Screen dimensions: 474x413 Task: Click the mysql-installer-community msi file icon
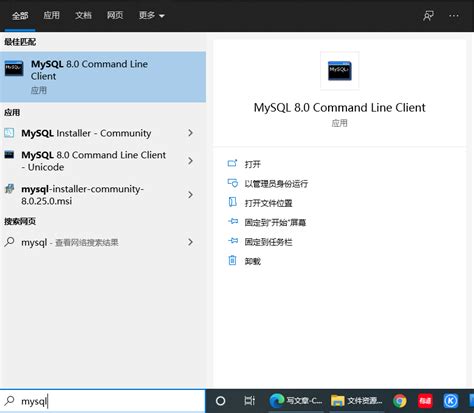point(9,189)
